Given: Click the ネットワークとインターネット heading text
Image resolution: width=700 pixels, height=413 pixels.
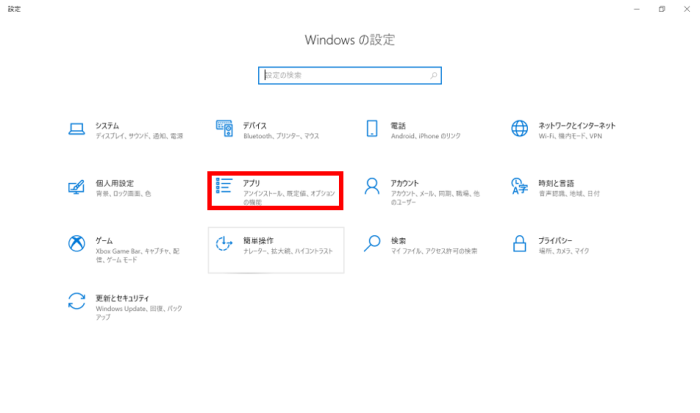Looking at the screenshot, I should pyautogui.click(x=577, y=126).
